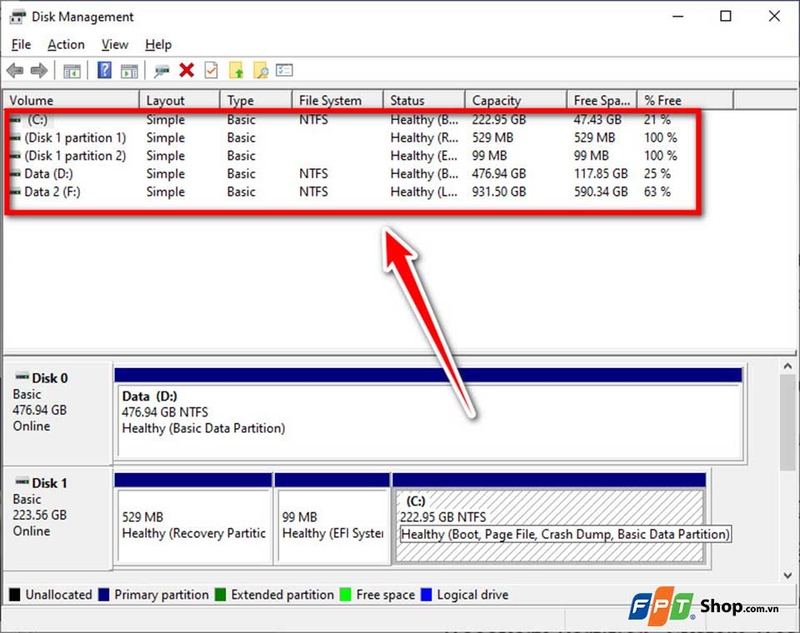800x633 pixels.
Task: Click the blue Logical drive legend swatch
Action: pos(426,595)
